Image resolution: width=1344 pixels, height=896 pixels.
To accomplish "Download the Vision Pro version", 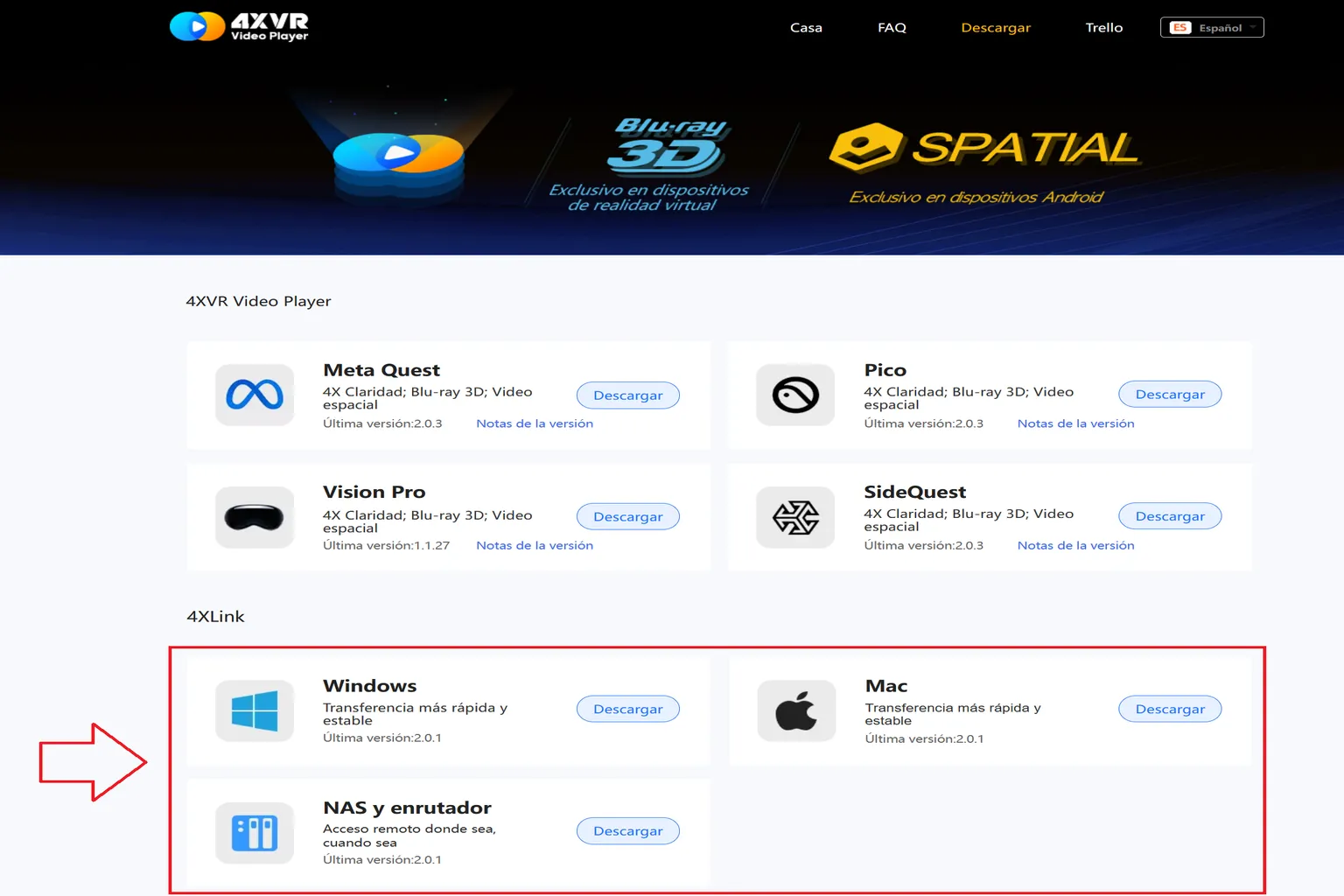I will tap(628, 516).
